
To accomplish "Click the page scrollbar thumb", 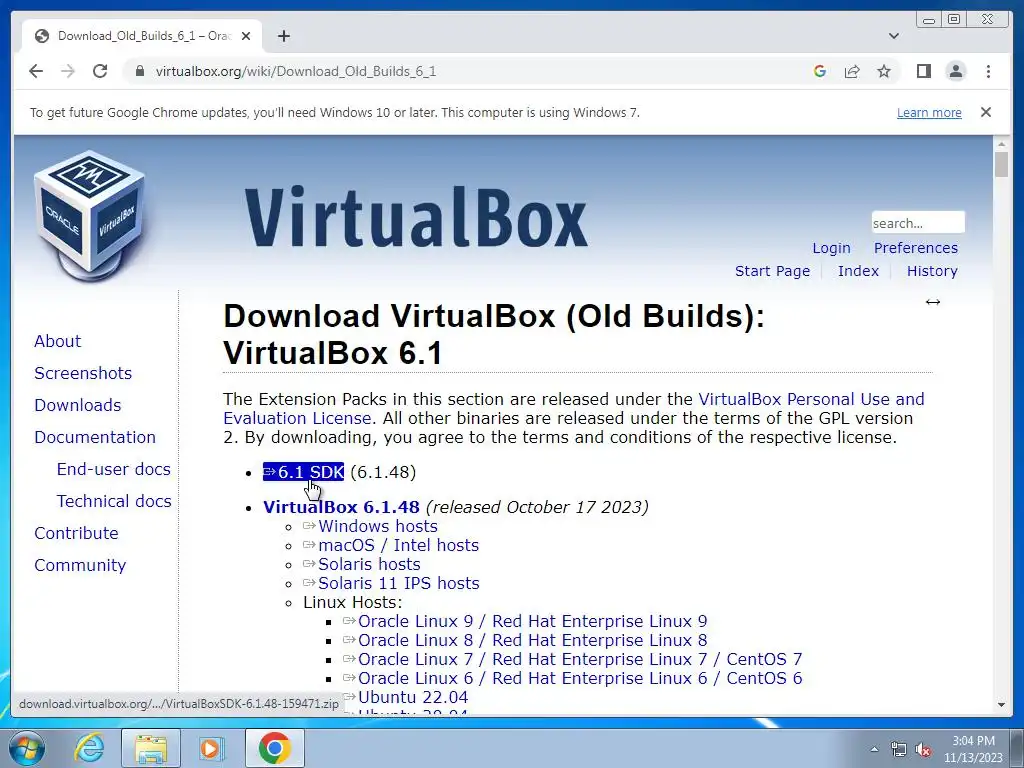I will pos(1001,164).
